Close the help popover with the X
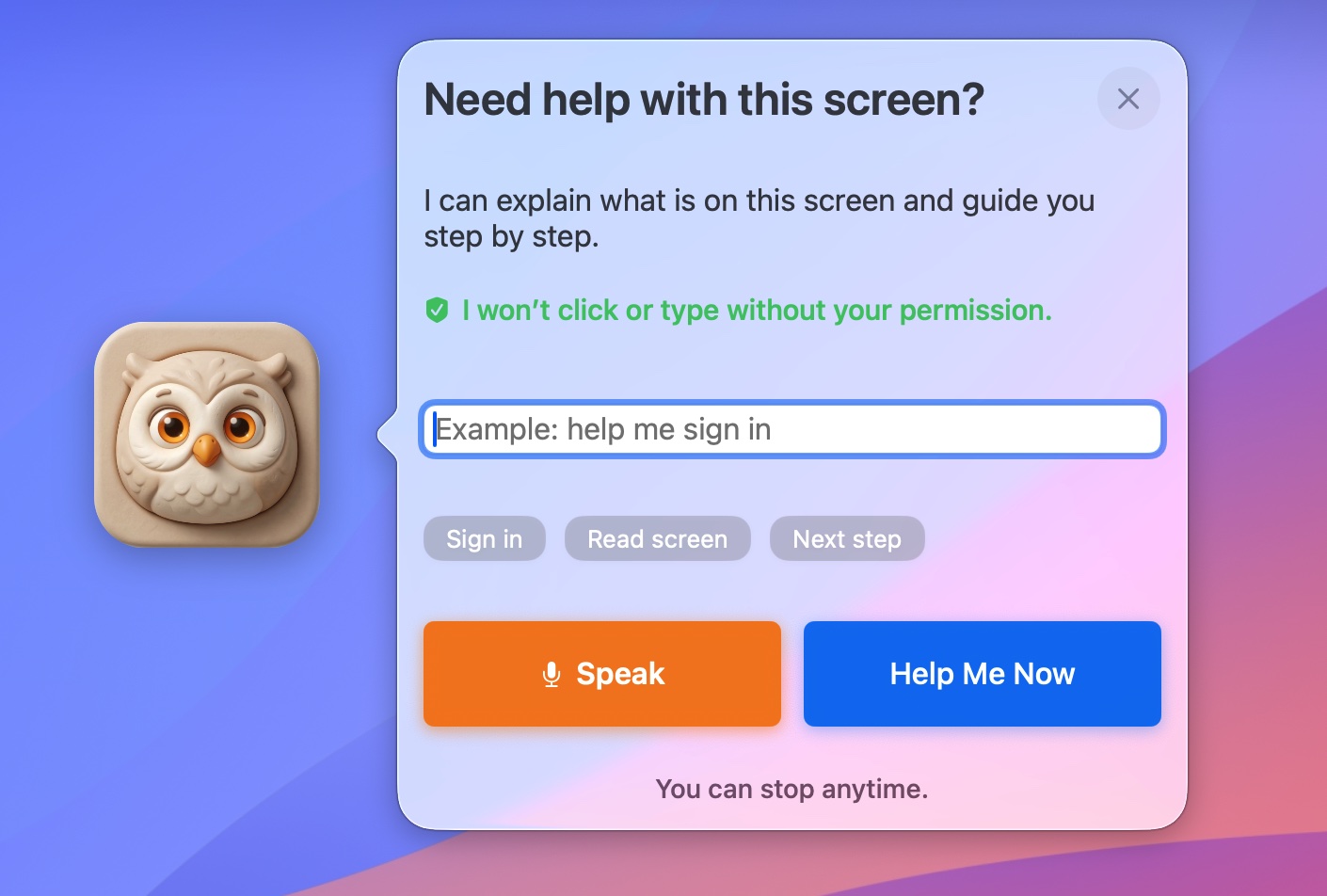 (1128, 99)
